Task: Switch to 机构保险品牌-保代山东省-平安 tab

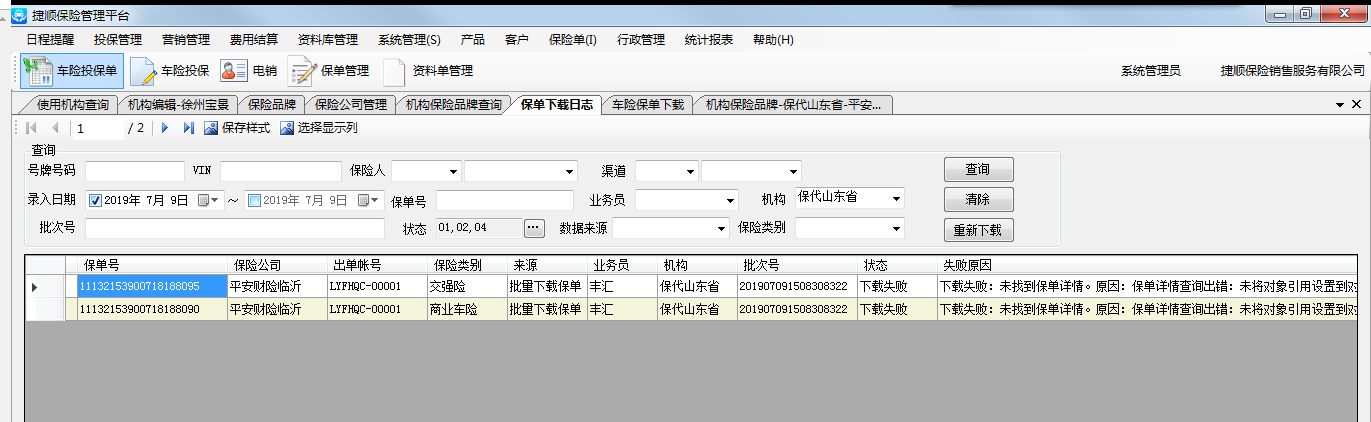Action: [x=793, y=104]
